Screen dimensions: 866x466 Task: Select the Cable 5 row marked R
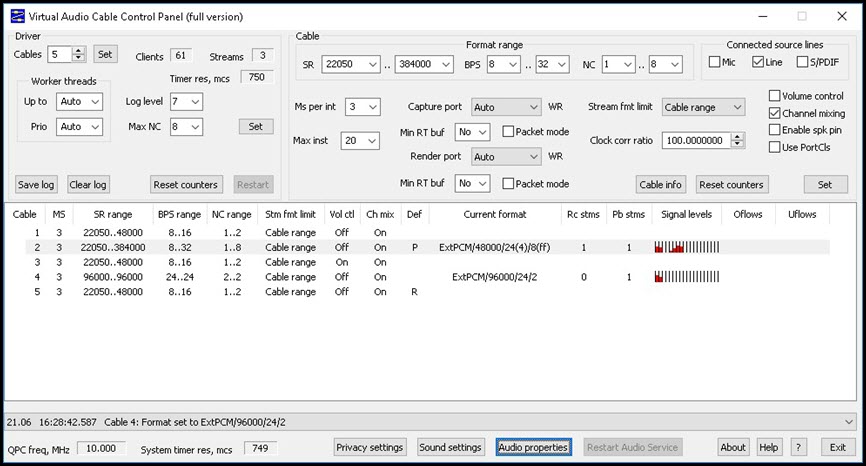[x=427, y=292]
